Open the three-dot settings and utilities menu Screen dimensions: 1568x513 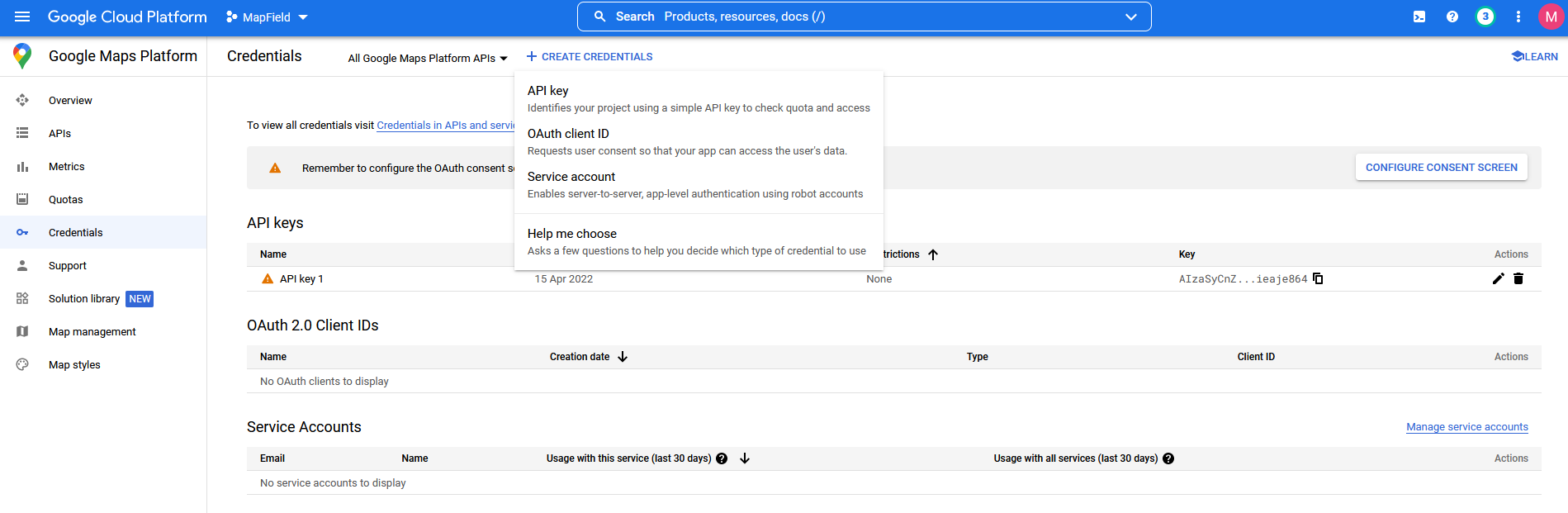click(x=1518, y=17)
